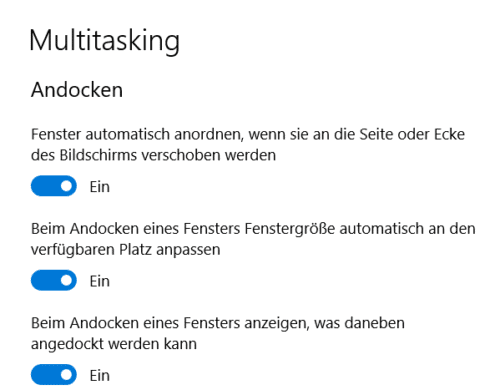The height and width of the screenshot is (390, 500).
Task: Select the Andocken section heading
Action: coord(77,90)
